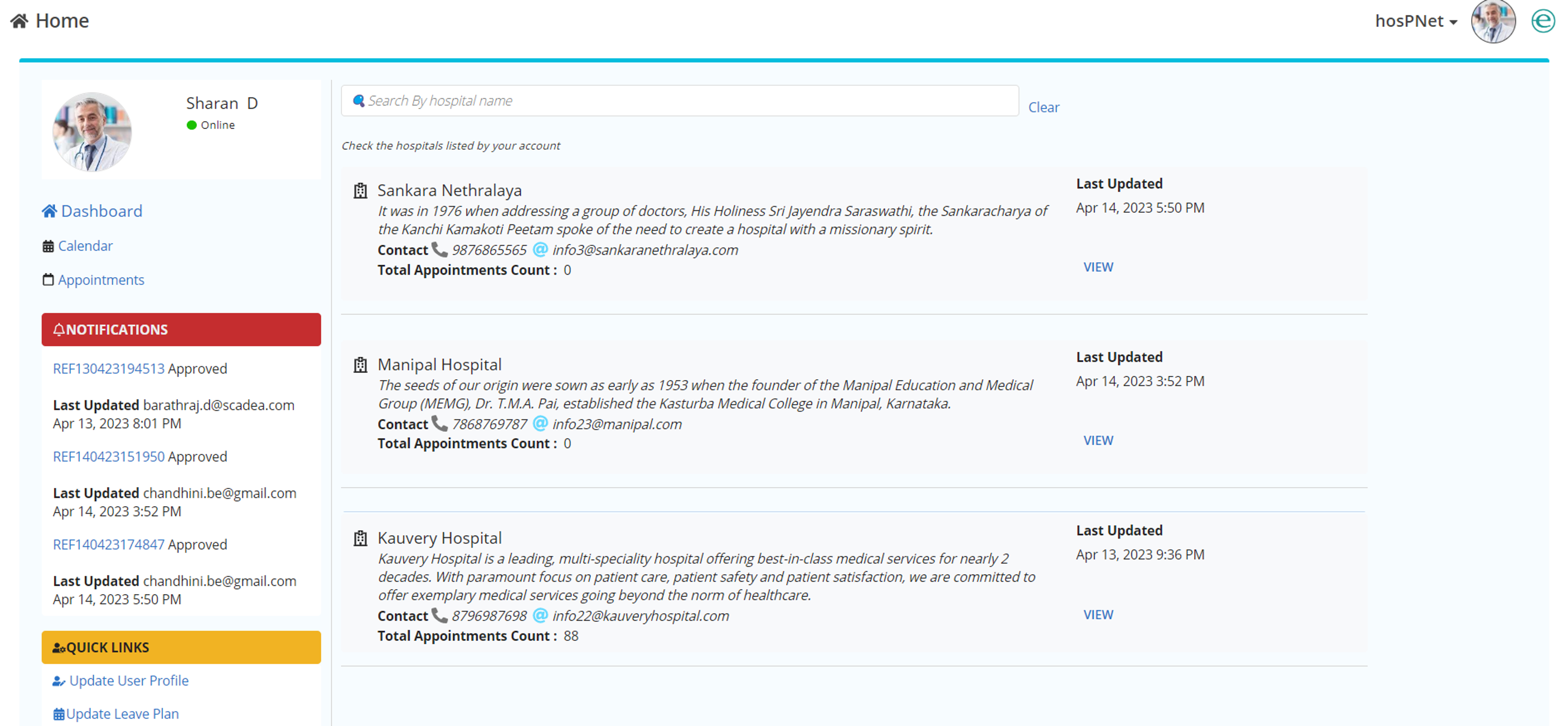Click phone number 7868769787
The image size is (1568, 726).
coord(489,424)
